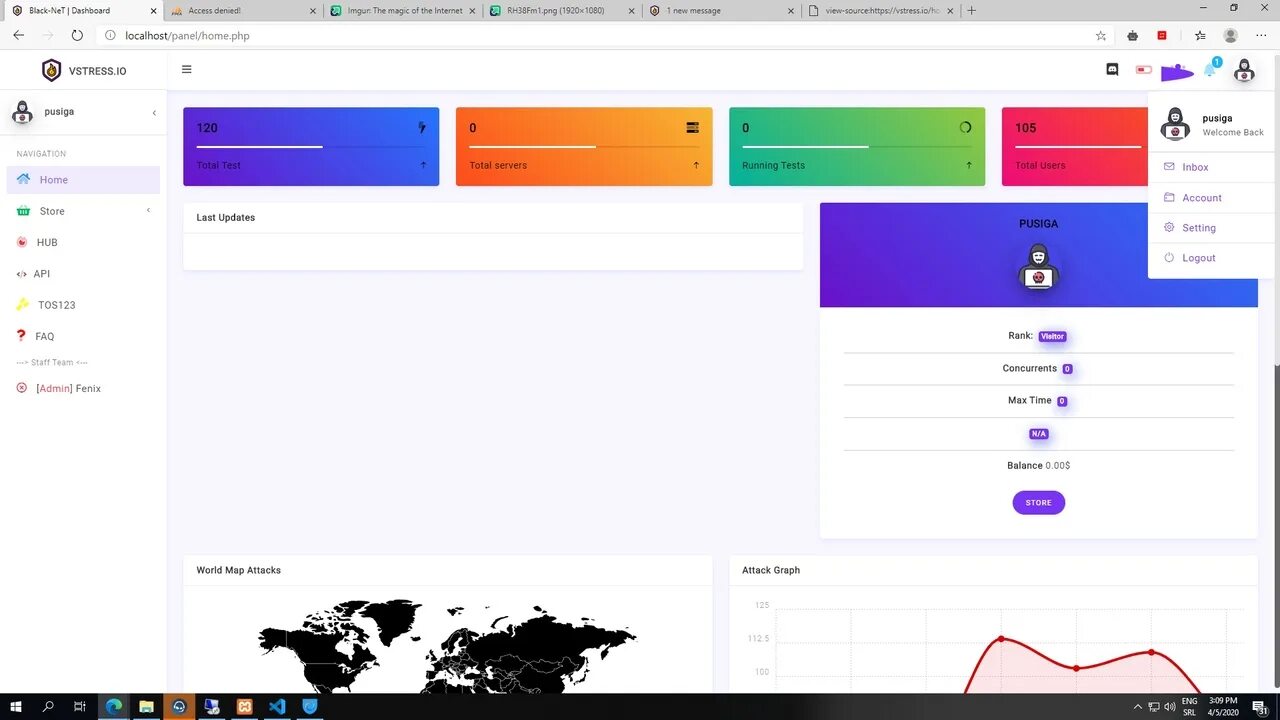Open Visual Studio Code from taskbar
Viewport: 1280px width, 720px height.
(277, 706)
